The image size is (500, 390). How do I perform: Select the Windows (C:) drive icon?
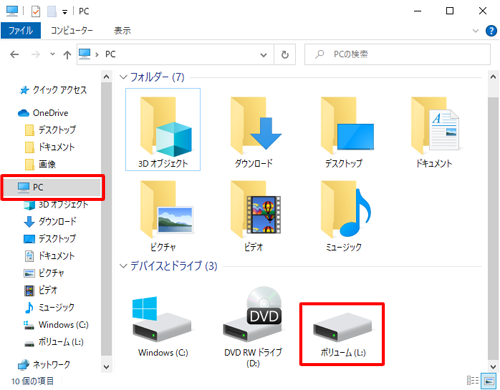[163, 327]
